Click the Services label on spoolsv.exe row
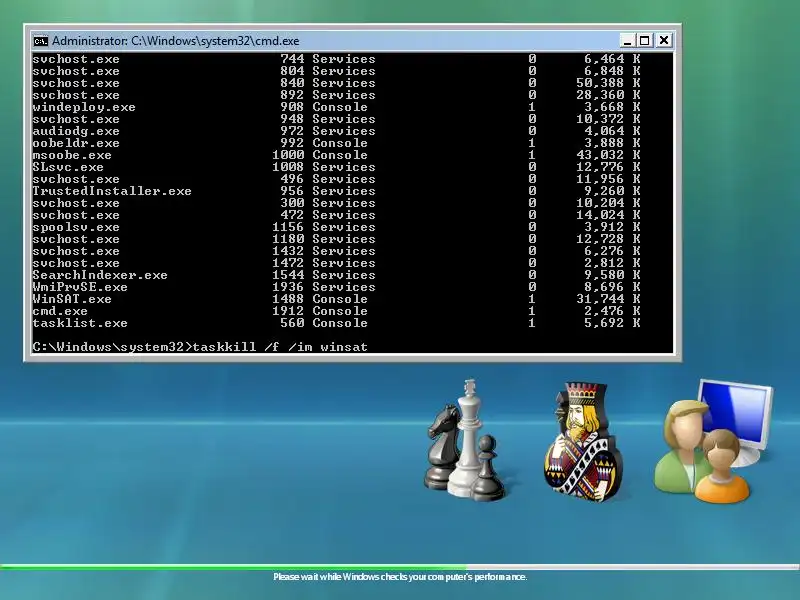 click(x=344, y=227)
